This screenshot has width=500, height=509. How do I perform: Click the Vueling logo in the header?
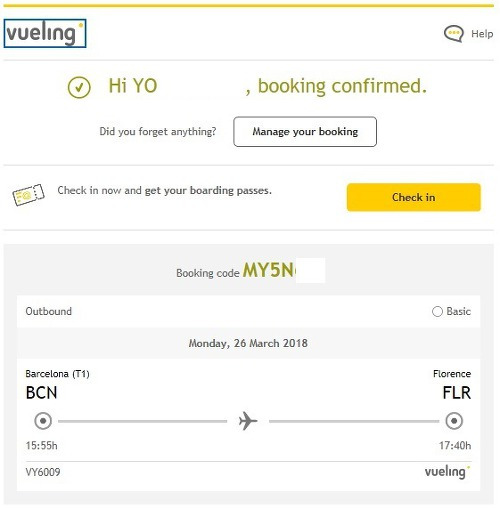click(x=45, y=33)
